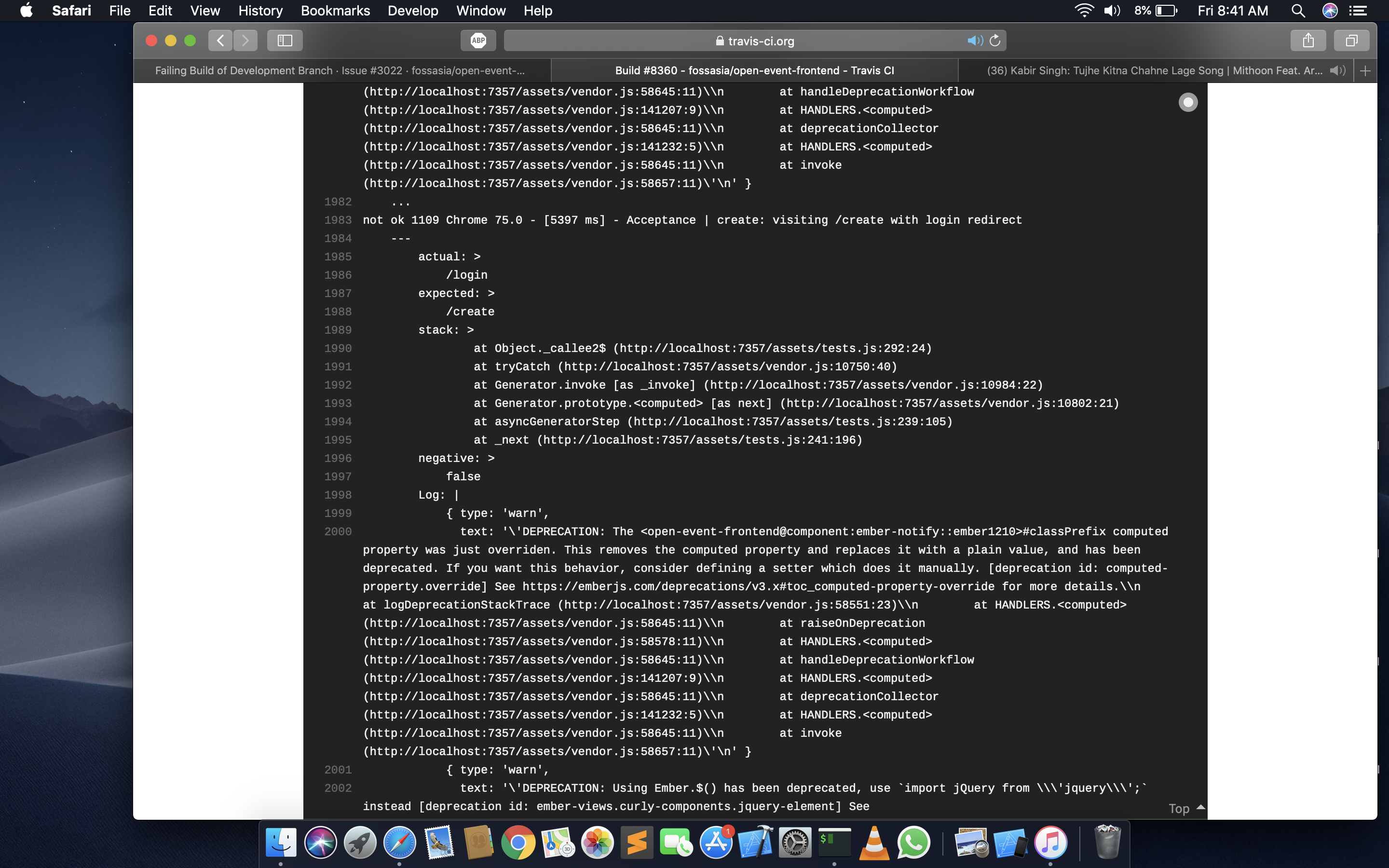Open Maps from the Dock

point(558,842)
